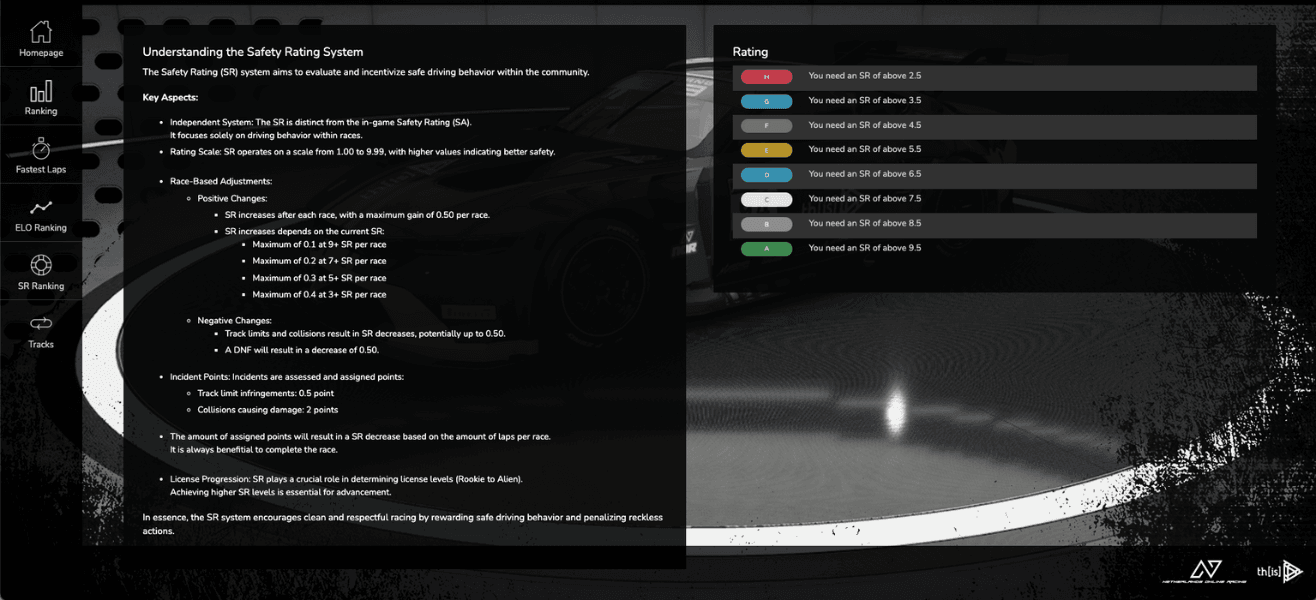Screen dimensions: 1316x600
Task: Select the 'SR of above 8.5' row text
Action: [x=864, y=223]
